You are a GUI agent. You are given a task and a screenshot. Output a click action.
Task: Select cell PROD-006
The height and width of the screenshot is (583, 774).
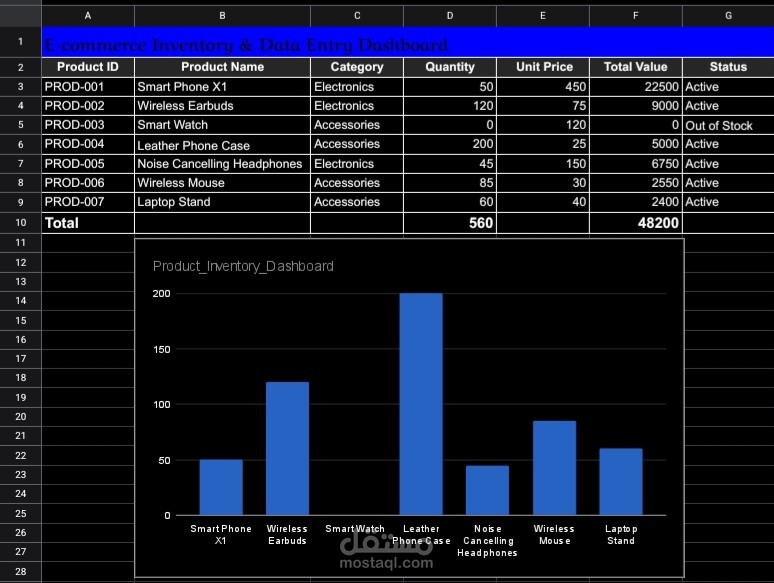(88, 183)
